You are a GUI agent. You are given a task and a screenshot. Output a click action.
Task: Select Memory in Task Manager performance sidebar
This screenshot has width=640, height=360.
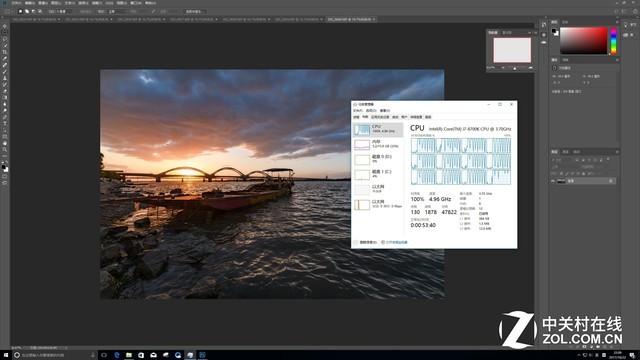[x=378, y=144]
